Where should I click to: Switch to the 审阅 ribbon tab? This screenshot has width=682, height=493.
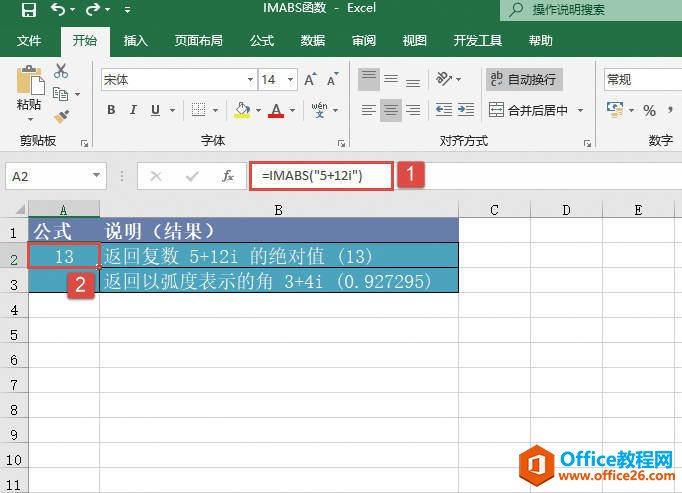point(364,41)
